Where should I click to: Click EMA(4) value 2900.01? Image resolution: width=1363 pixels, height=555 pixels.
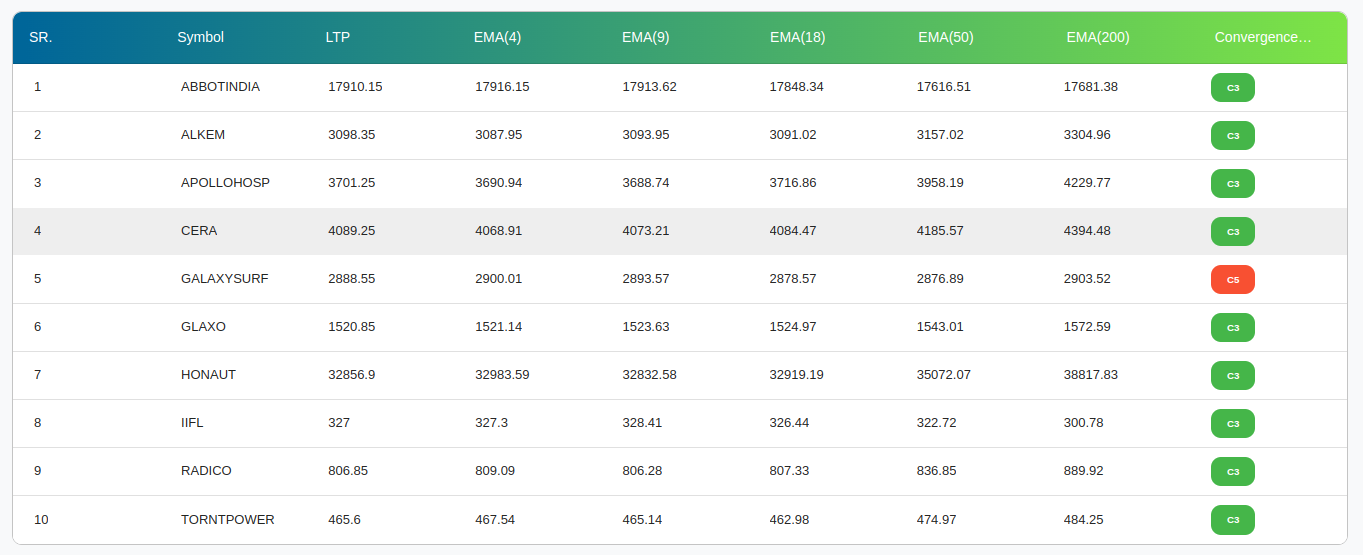pos(499,279)
